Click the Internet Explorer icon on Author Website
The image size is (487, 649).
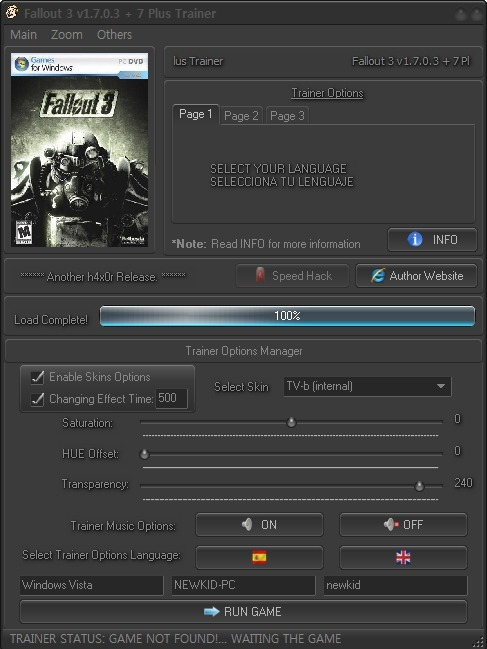pyautogui.click(x=378, y=276)
